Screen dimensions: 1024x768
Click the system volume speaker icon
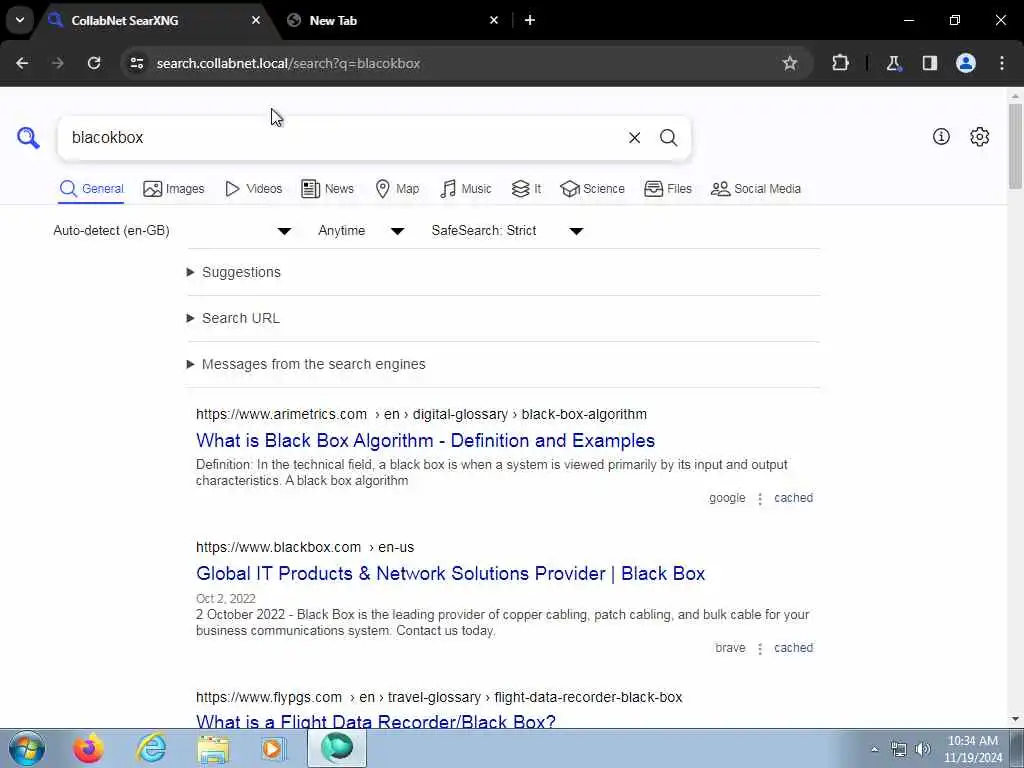click(x=923, y=749)
